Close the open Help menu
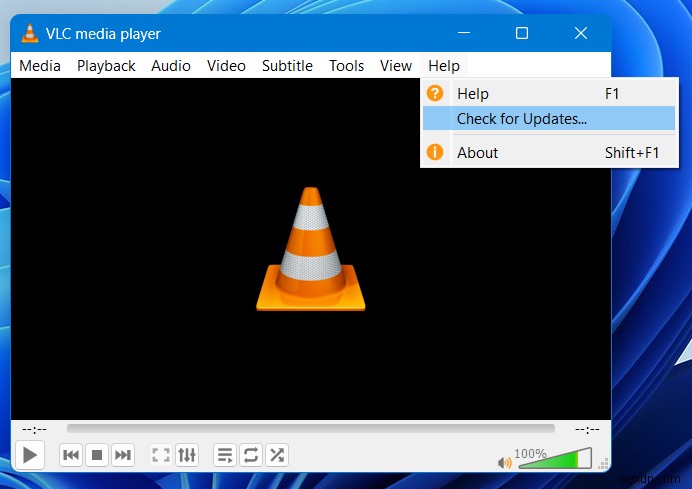This screenshot has height=489, width=692. pyautogui.click(x=444, y=66)
